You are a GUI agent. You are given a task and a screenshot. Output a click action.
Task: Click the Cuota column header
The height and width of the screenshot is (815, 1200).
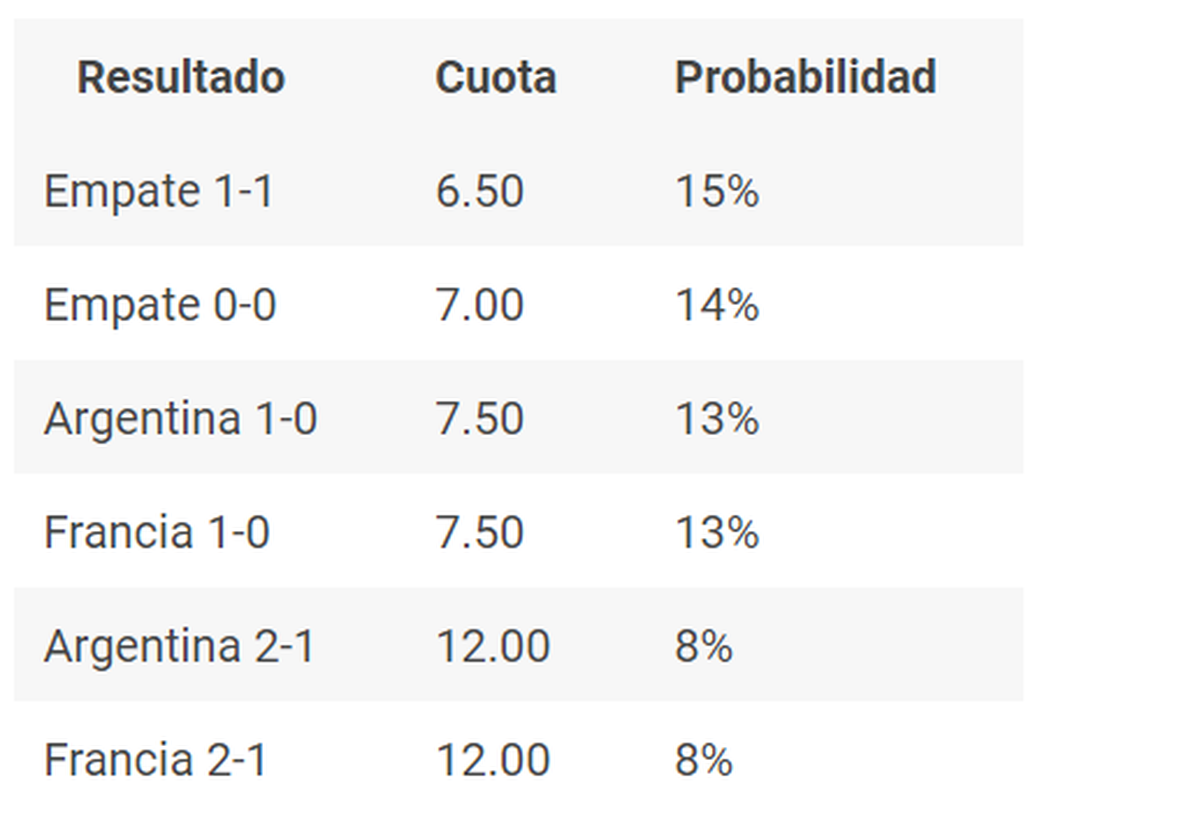pos(495,77)
